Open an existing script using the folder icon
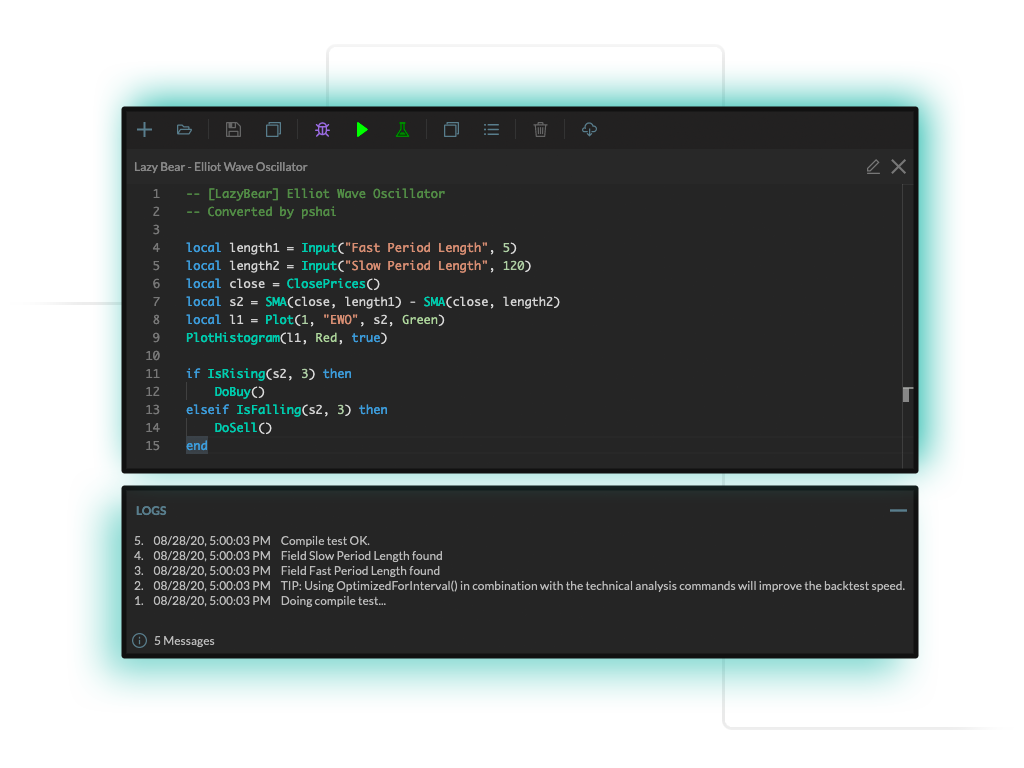Screen dimensions: 1024x768 (x=184, y=129)
